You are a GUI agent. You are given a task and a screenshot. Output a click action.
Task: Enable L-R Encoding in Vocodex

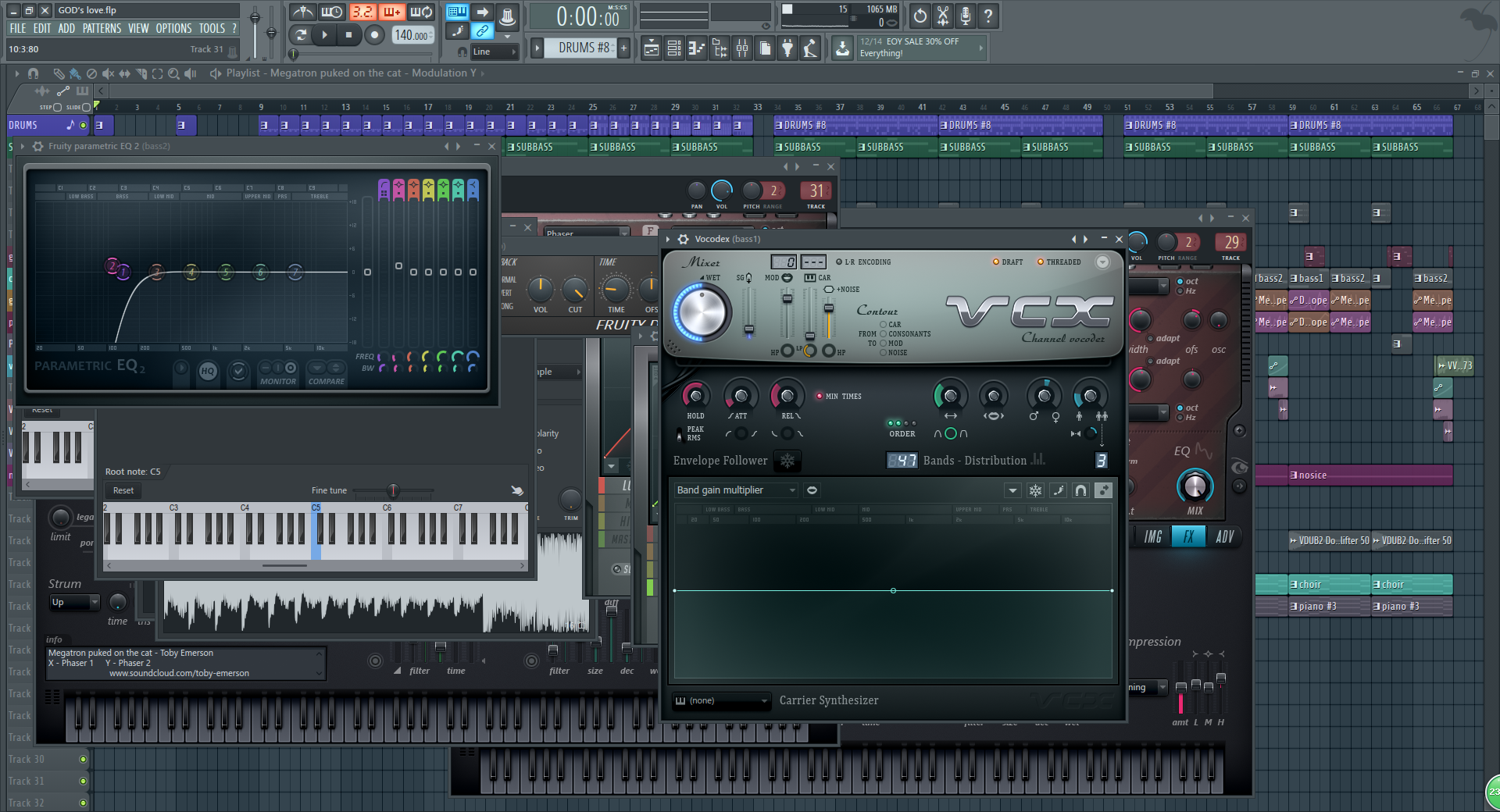tap(839, 262)
